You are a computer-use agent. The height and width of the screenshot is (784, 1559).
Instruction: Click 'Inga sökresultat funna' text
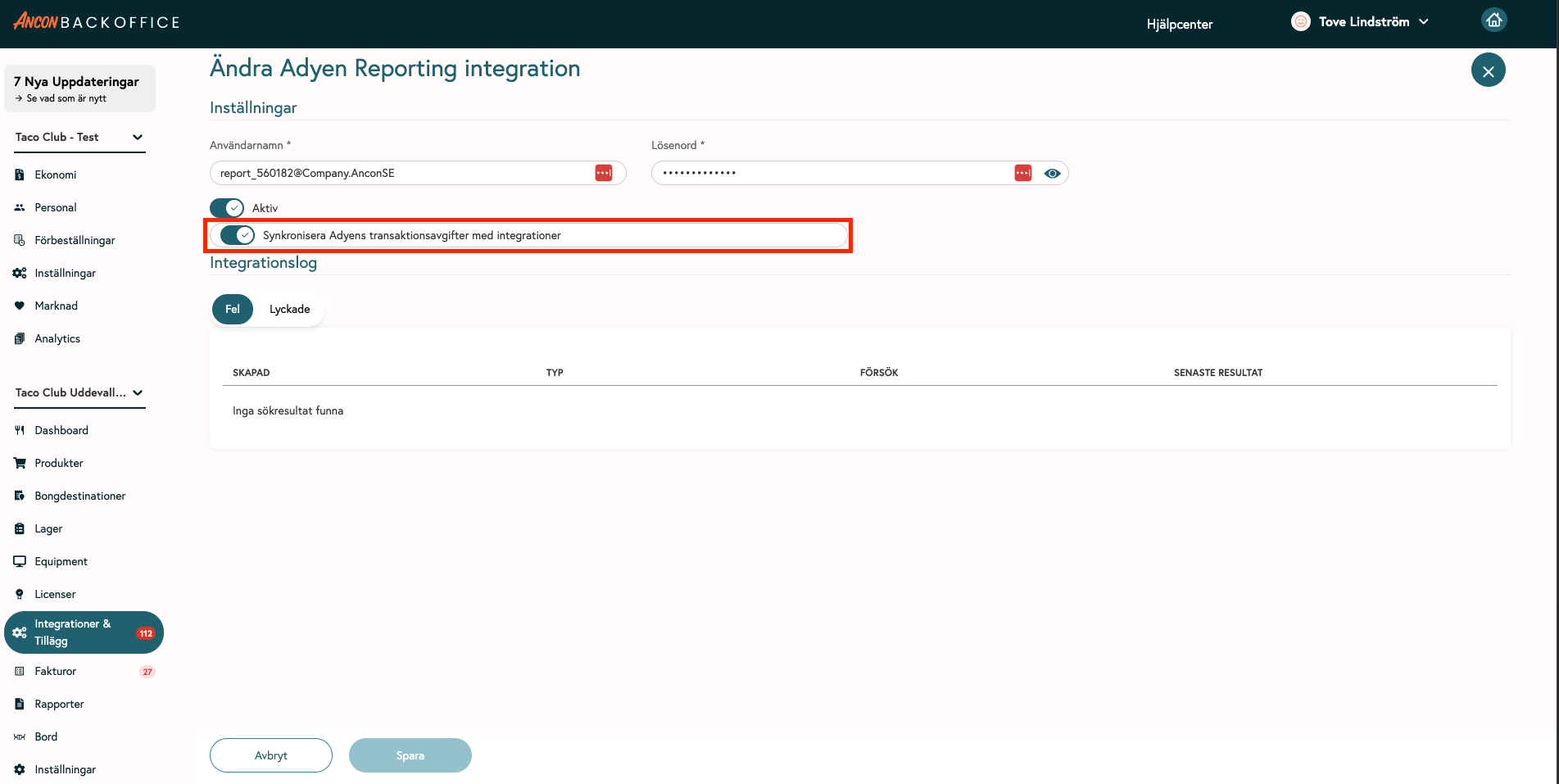[x=288, y=410]
